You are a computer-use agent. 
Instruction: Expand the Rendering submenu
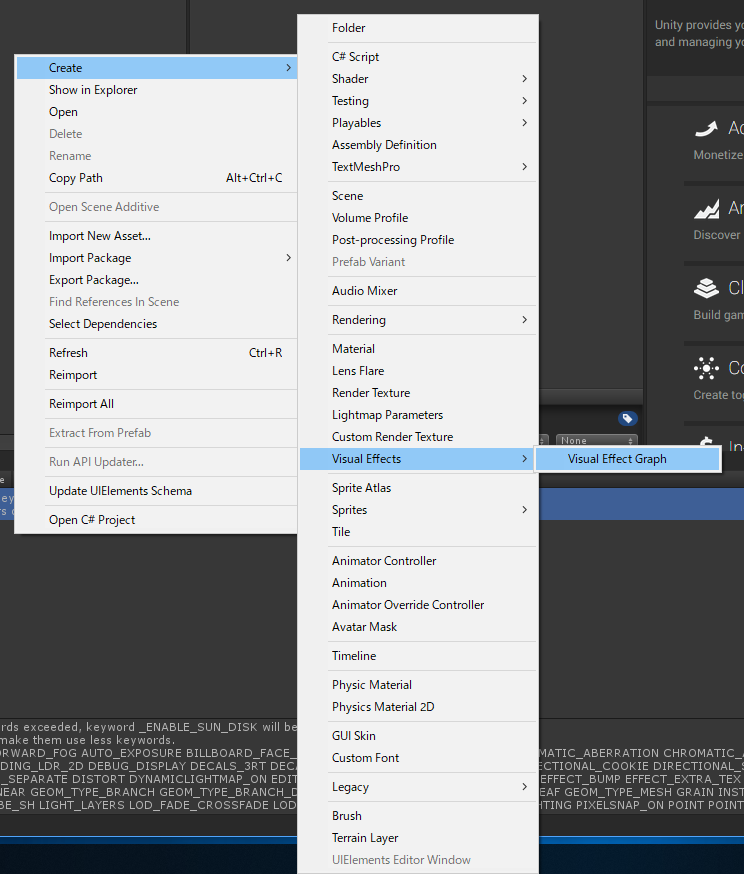pyautogui.click(x=418, y=320)
